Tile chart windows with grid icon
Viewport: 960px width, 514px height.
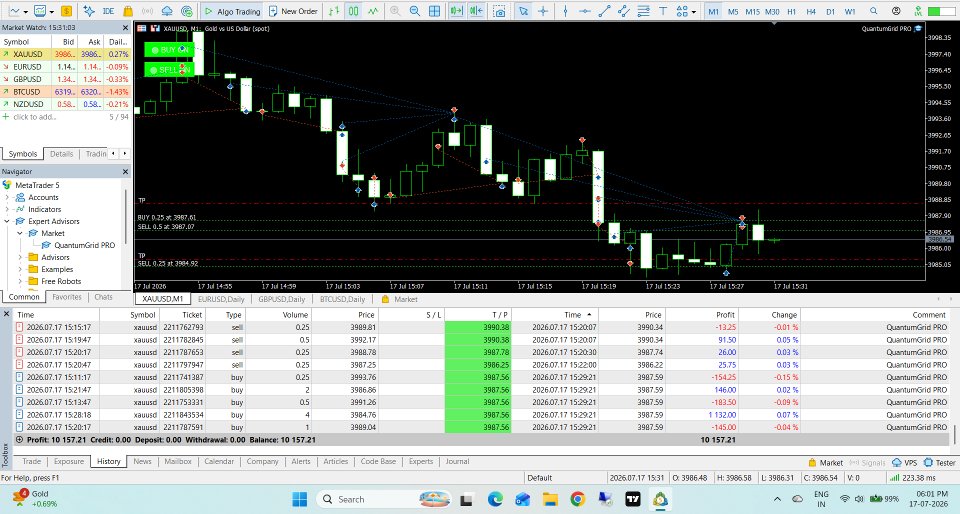[434, 11]
